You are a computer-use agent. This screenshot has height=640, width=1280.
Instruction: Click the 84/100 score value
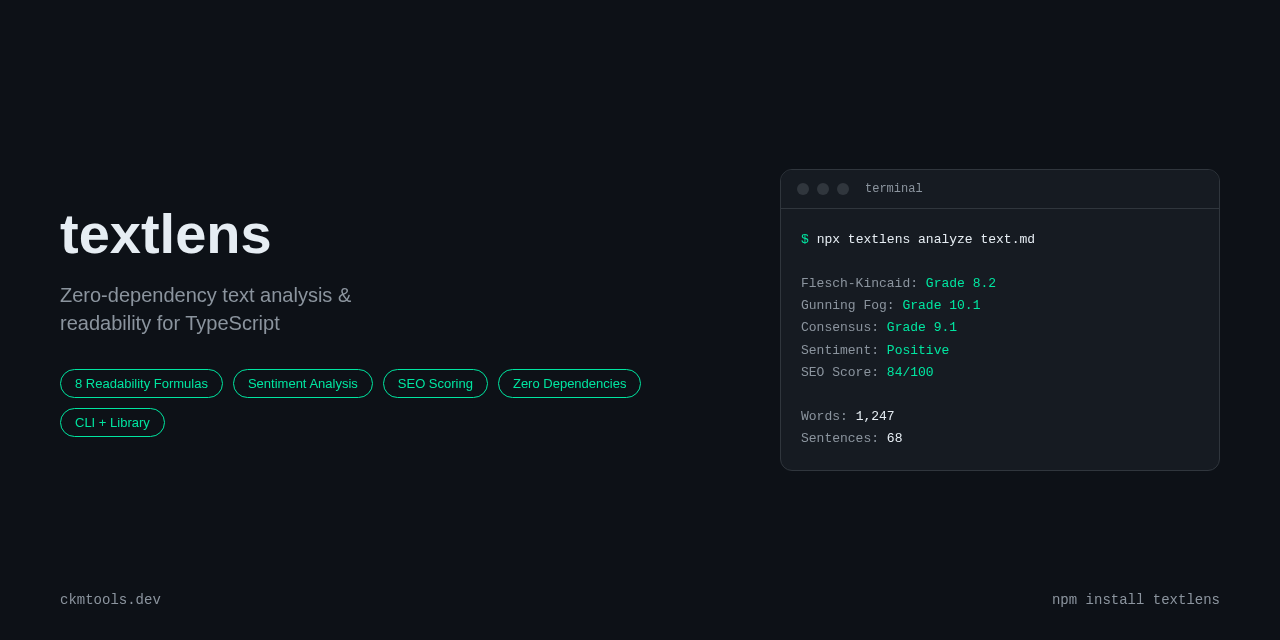(910, 372)
